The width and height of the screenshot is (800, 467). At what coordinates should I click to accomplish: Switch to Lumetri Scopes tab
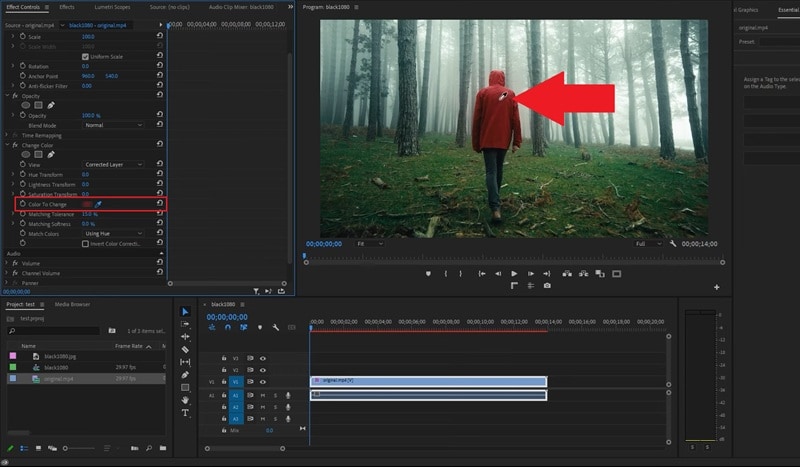pos(112,7)
